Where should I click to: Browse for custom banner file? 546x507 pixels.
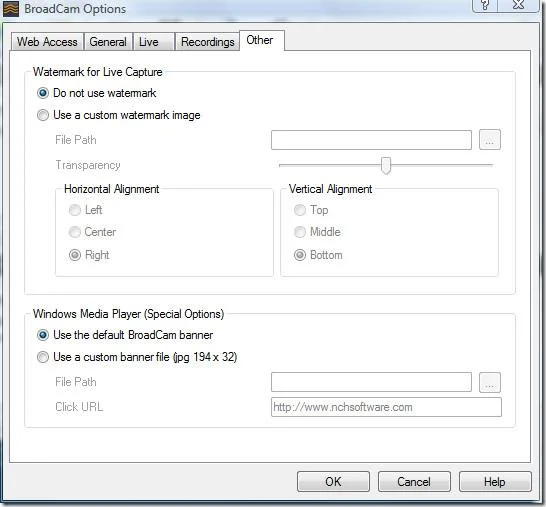click(x=490, y=382)
